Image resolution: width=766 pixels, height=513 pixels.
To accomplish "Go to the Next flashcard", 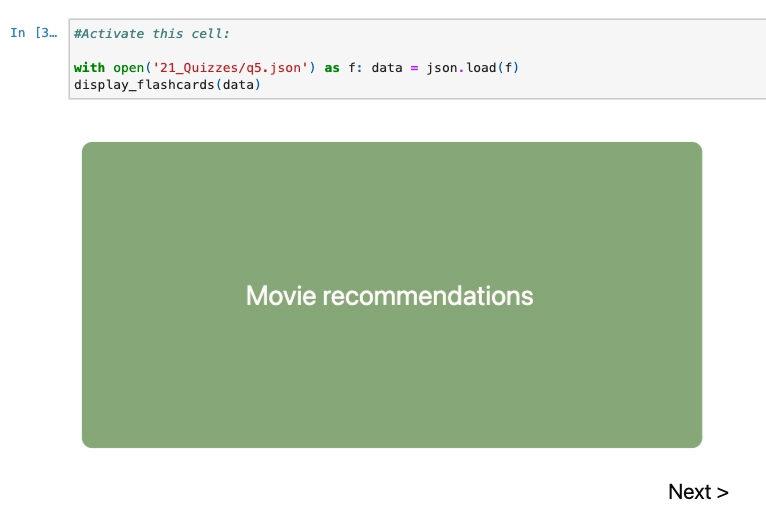I will (698, 492).
